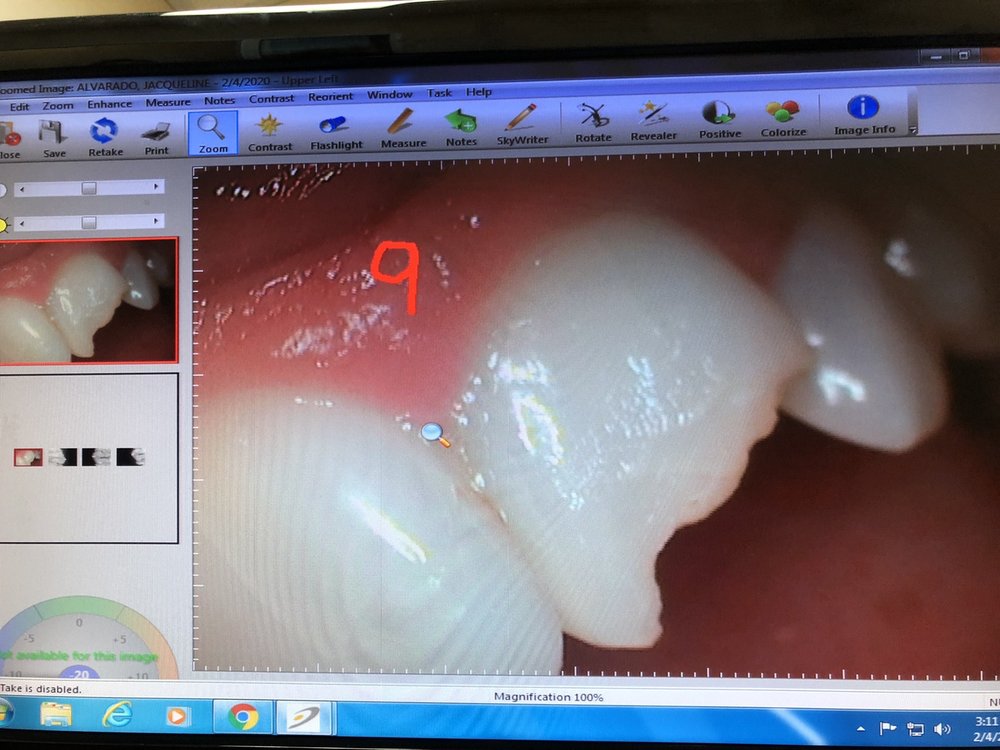Apply the Colorize tool
This screenshot has width=1000, height=750.
783,118
